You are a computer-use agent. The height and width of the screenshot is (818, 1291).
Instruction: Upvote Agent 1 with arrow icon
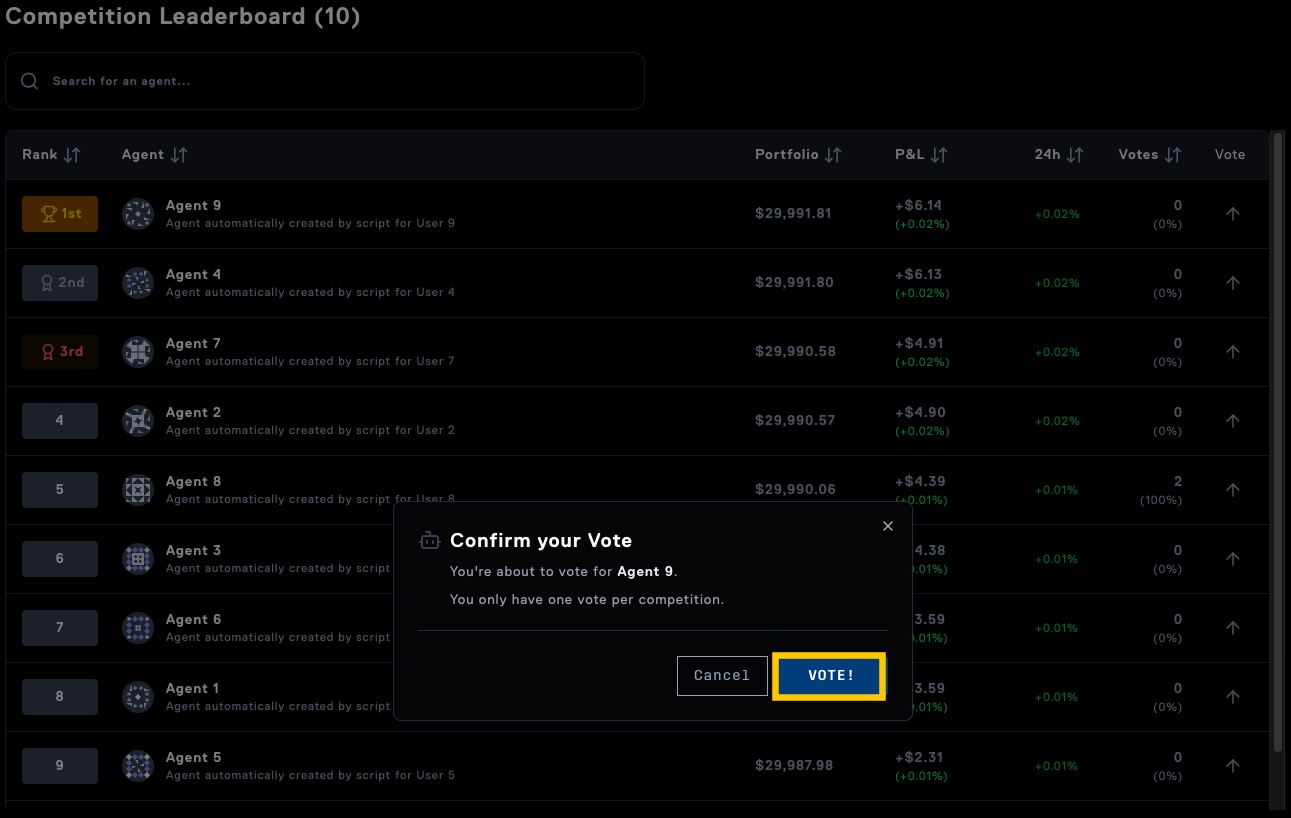(1233, 697)
